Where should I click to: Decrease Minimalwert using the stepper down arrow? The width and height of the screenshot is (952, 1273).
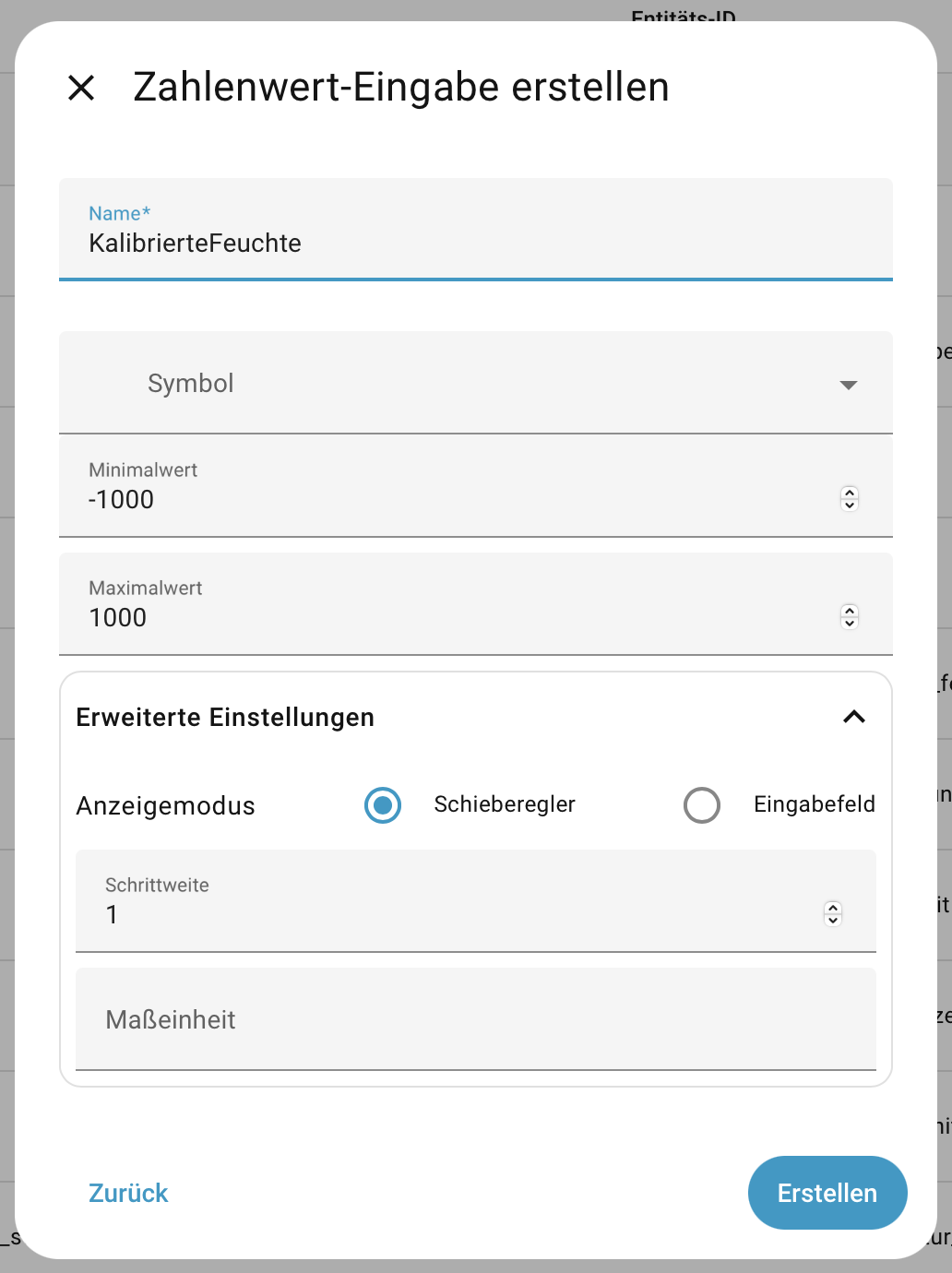850,506
